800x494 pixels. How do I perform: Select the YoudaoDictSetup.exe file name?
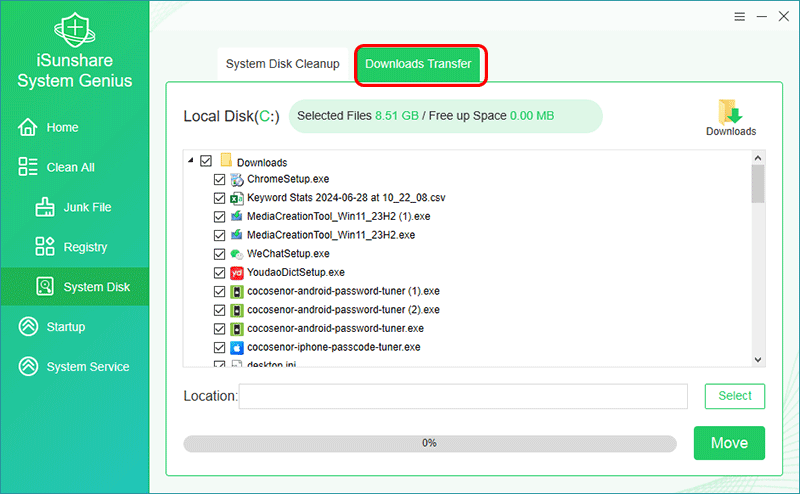[296, 272]
